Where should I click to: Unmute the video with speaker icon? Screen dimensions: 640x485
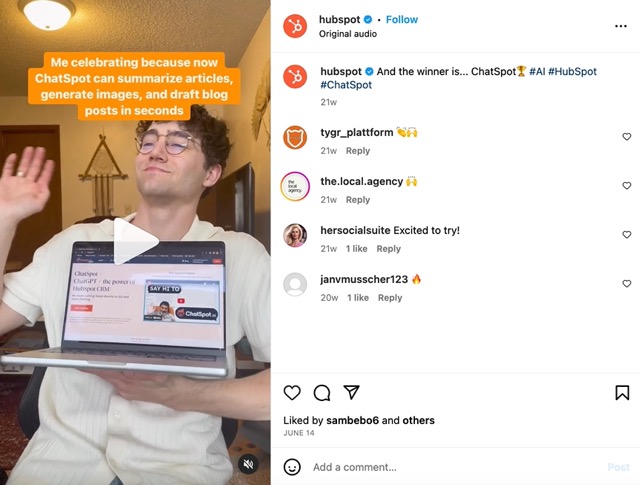(x=248, y=464)
